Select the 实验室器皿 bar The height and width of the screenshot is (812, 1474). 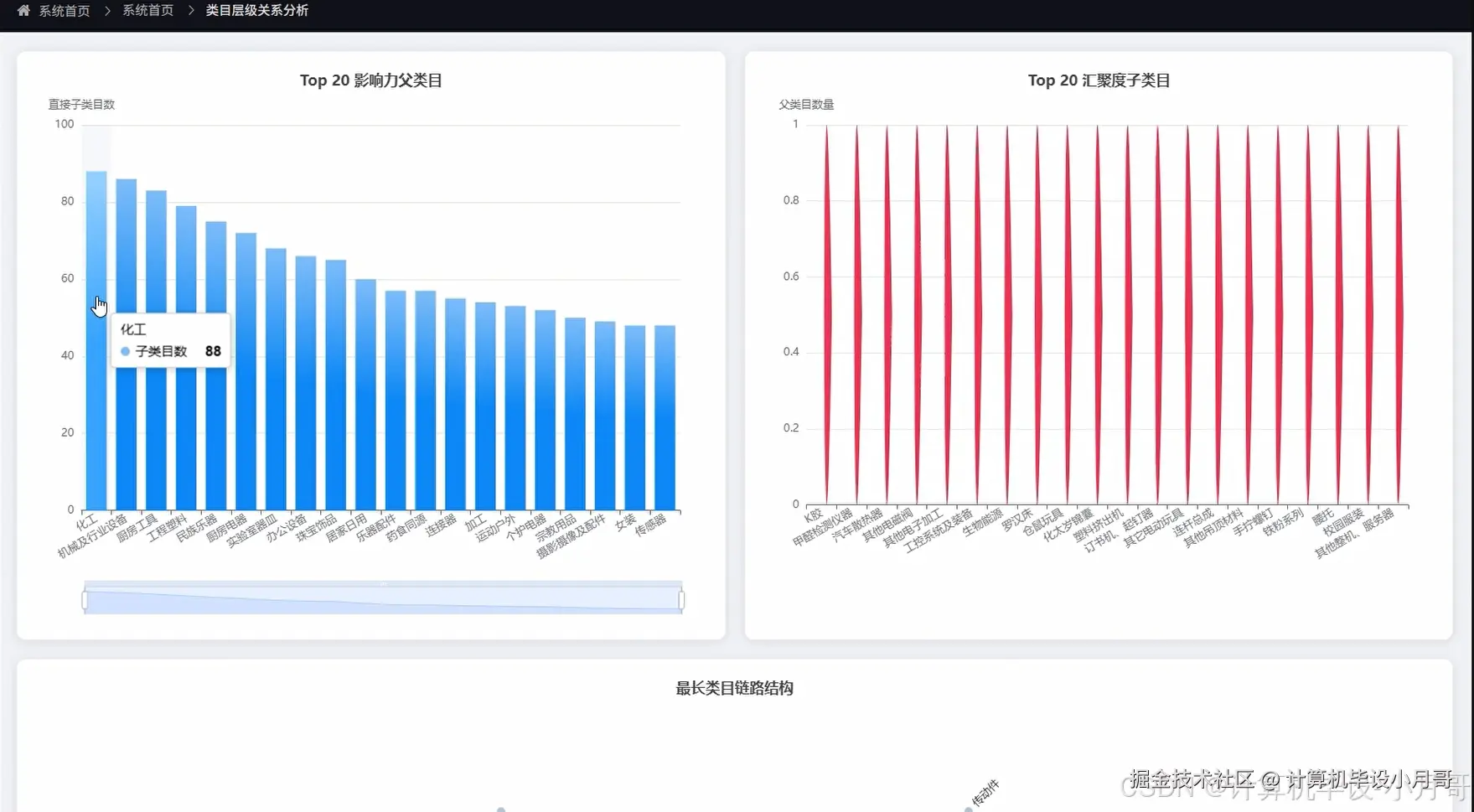point(276,379)
